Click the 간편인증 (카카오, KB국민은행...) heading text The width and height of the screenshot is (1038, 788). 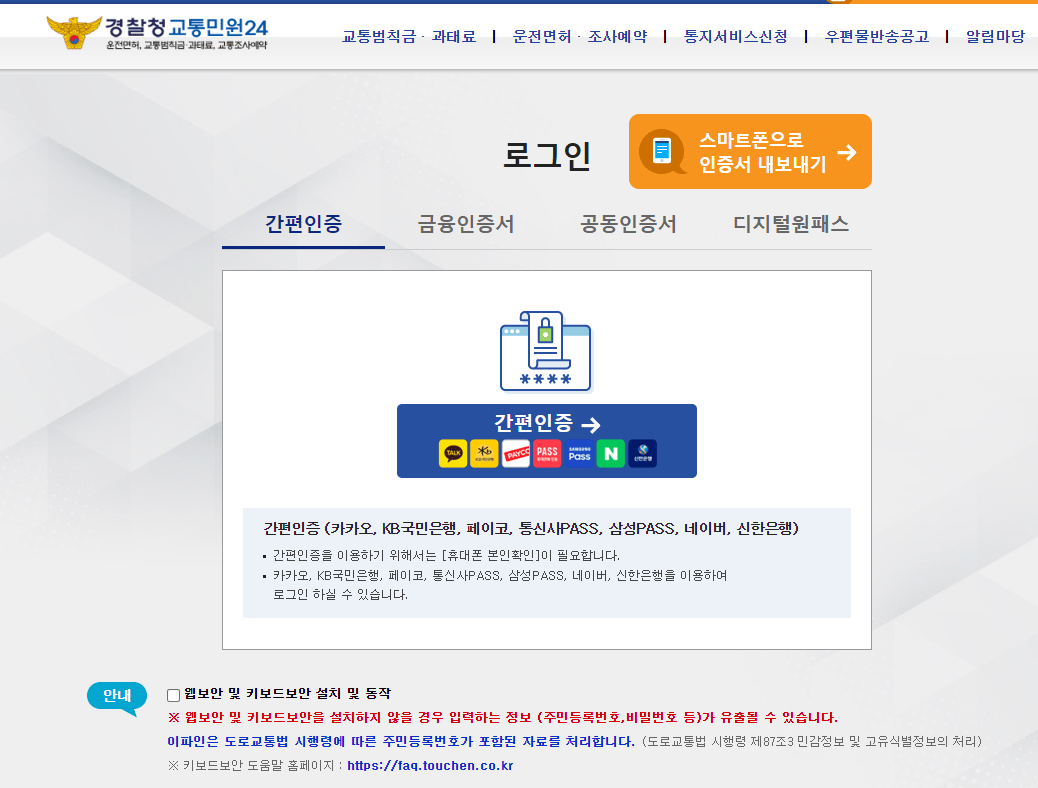(x=531, y=528)
